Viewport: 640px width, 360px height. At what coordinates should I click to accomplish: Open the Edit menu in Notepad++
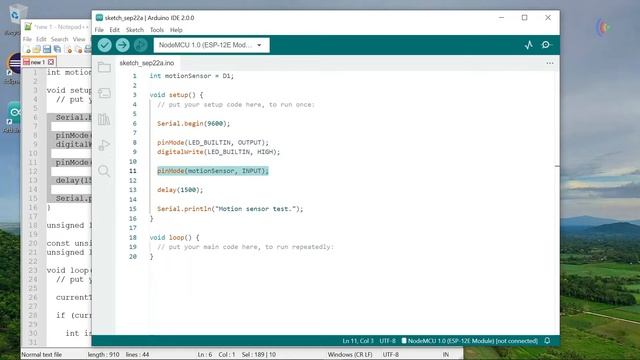41,39
